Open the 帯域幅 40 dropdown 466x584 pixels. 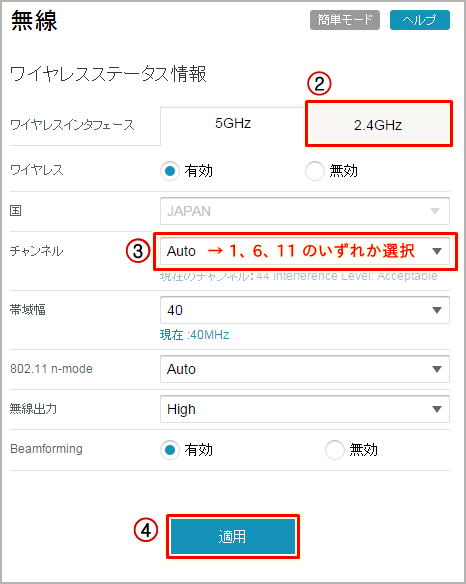305,310
